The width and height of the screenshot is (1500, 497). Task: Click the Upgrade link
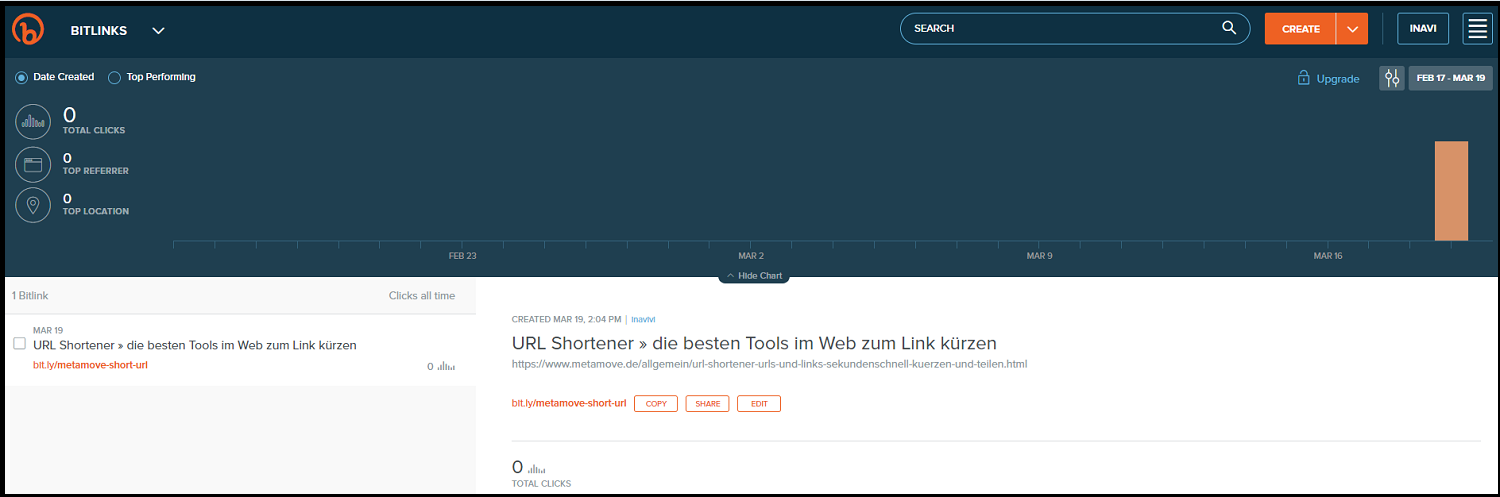click(x=1338, y=79)
